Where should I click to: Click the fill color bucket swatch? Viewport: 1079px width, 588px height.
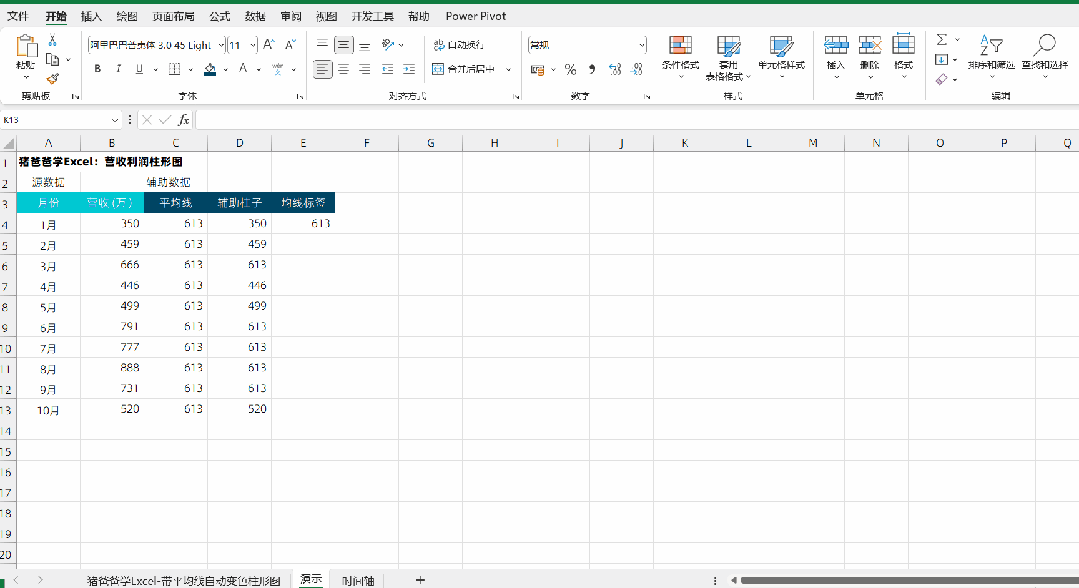pos(210,69)
